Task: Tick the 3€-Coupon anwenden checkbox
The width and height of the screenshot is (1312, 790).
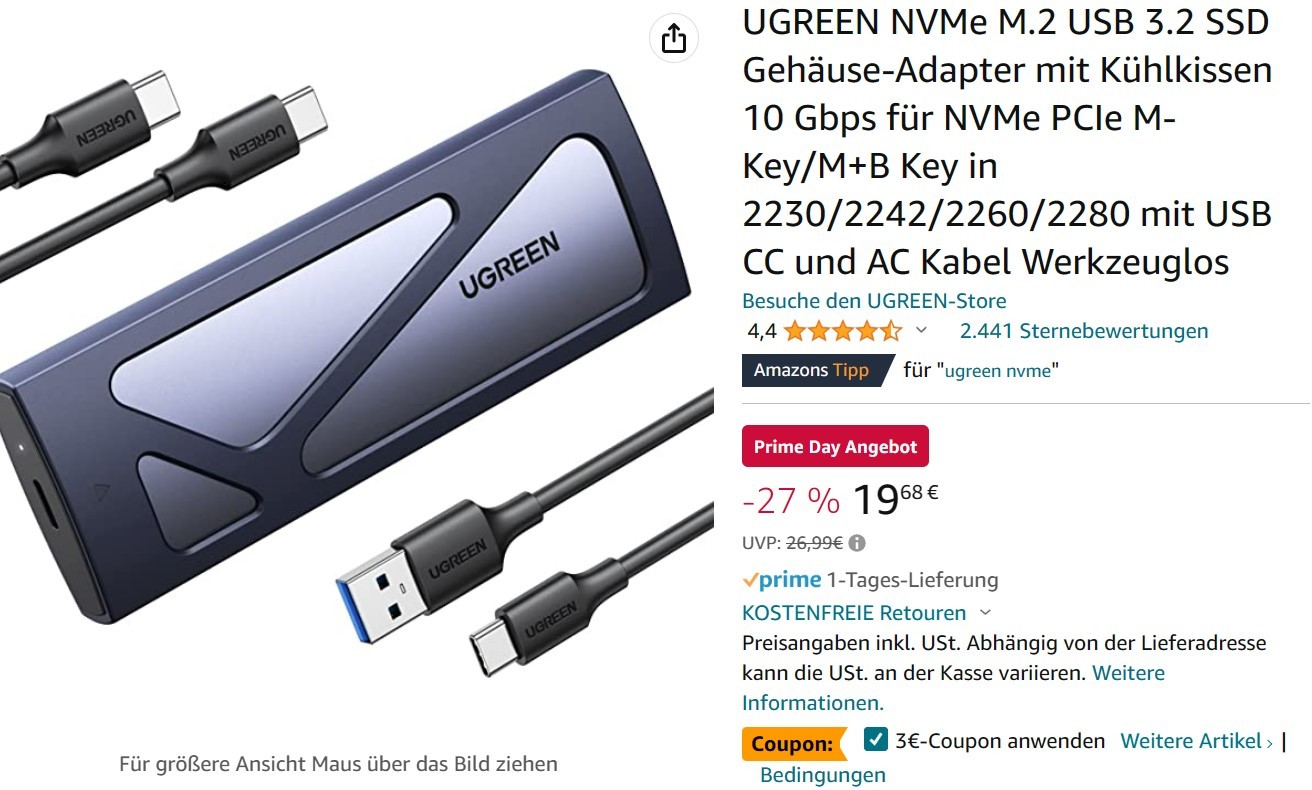Action: coord(875,740)
